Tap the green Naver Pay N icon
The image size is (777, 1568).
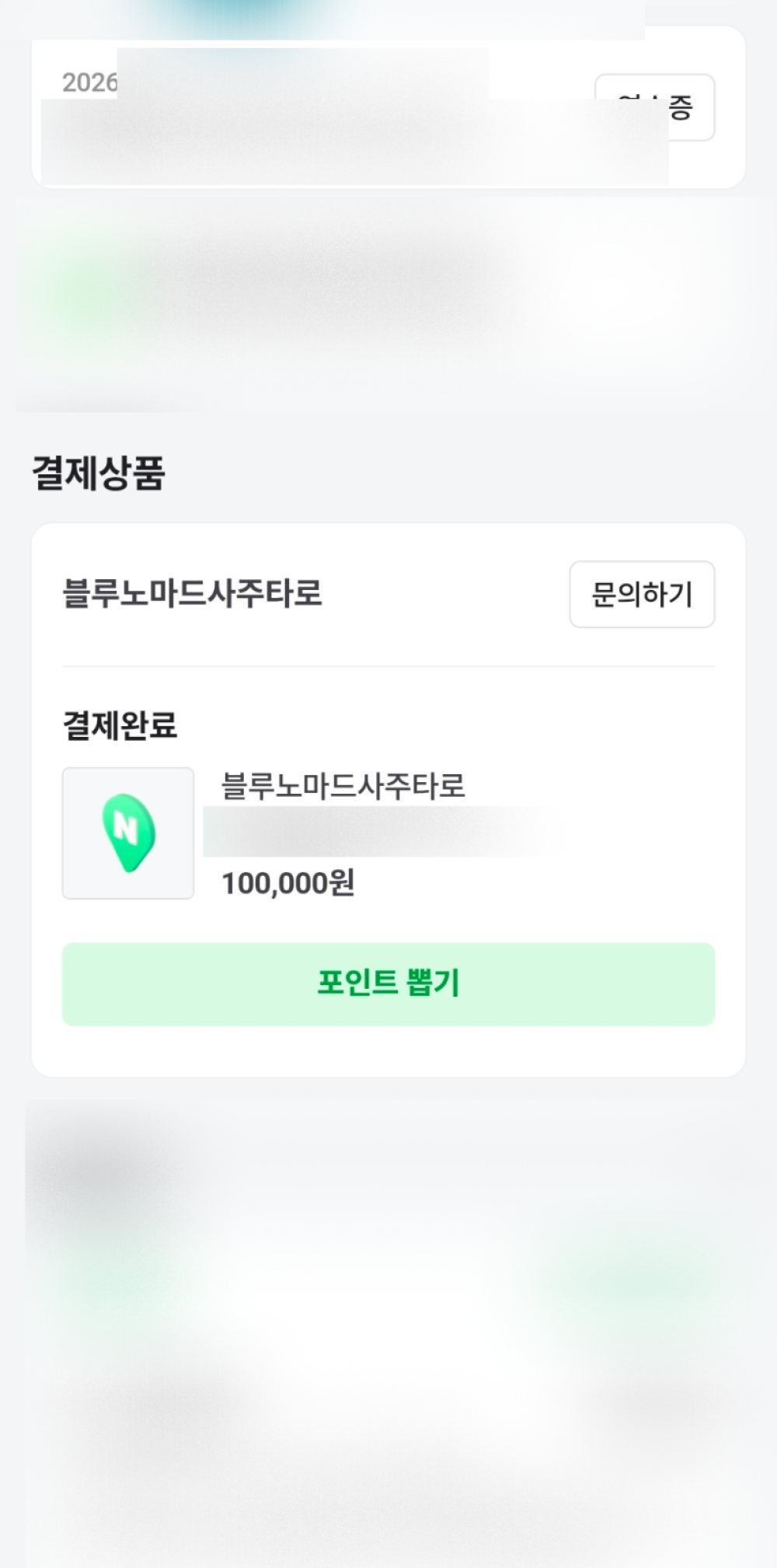[x=128, y=833]
